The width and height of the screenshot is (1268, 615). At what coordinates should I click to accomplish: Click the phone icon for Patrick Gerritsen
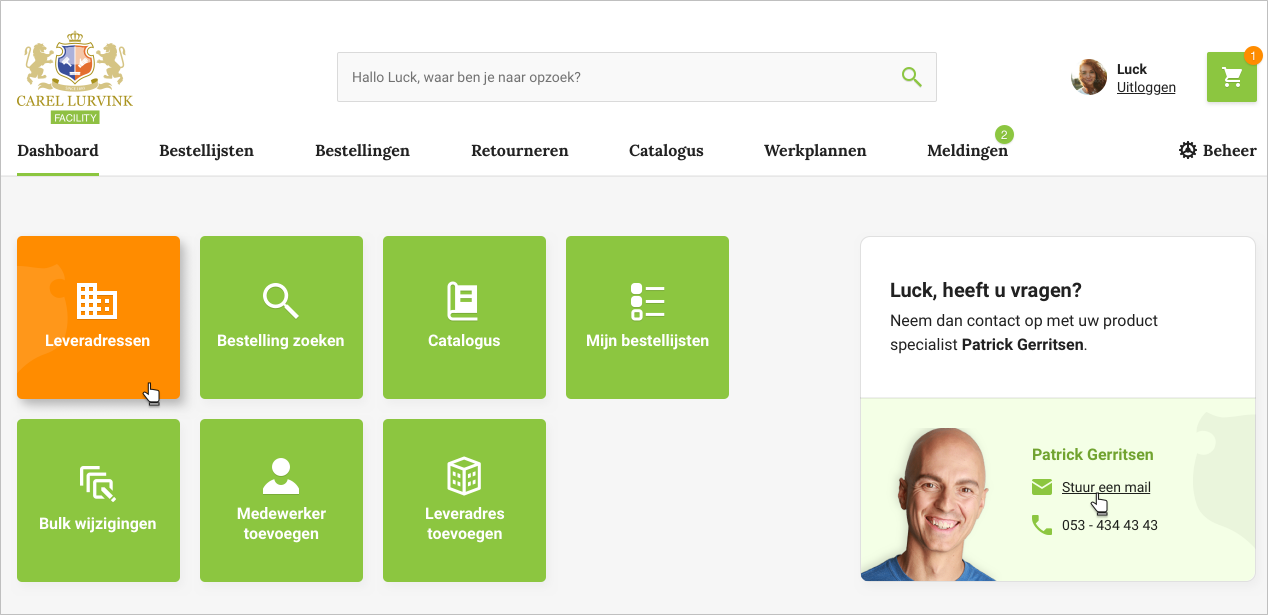pyautogui.click(x=1041, y=525)
